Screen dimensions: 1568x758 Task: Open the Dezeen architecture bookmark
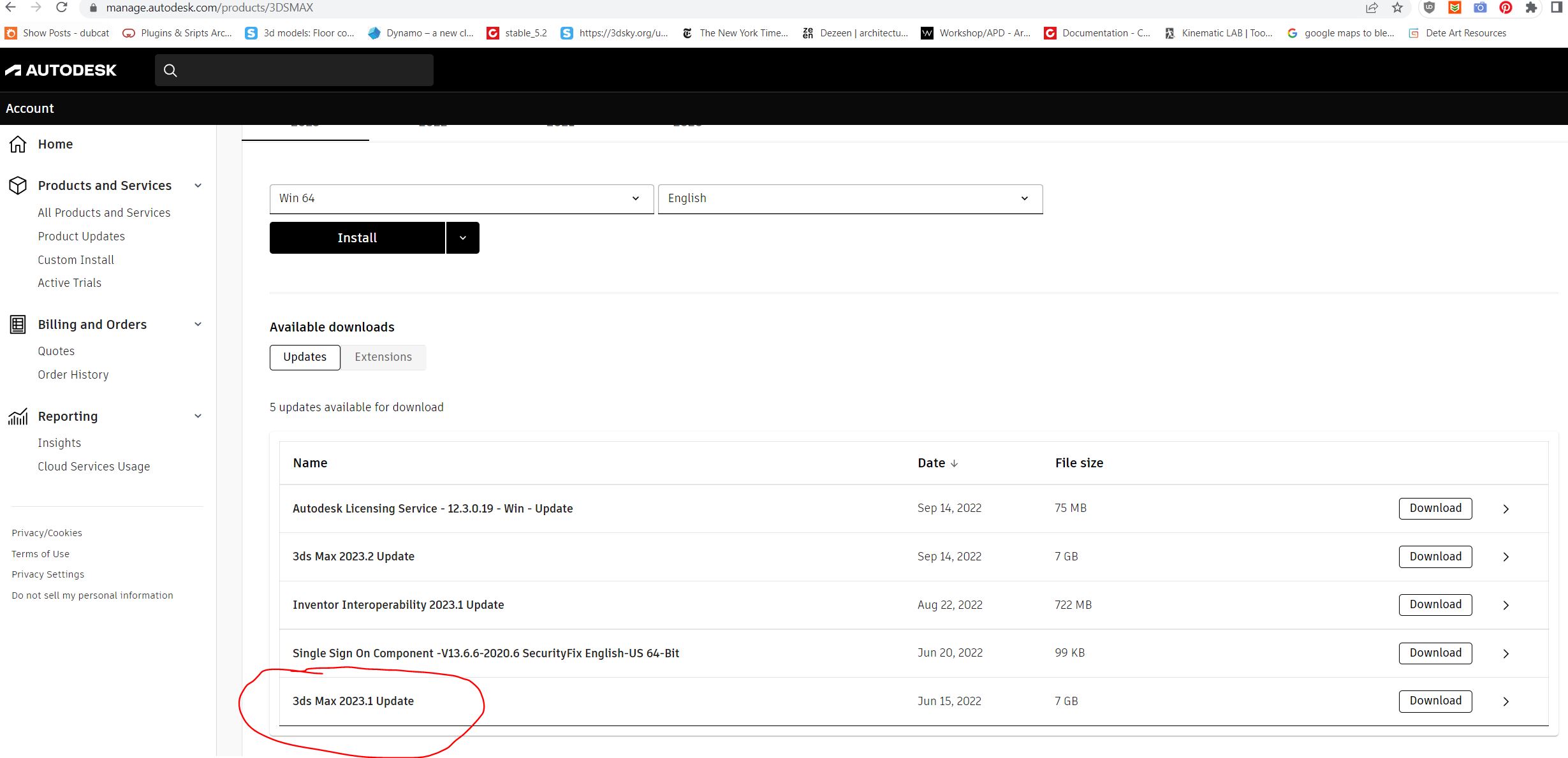pyautogui.click(x=855, y=33)
